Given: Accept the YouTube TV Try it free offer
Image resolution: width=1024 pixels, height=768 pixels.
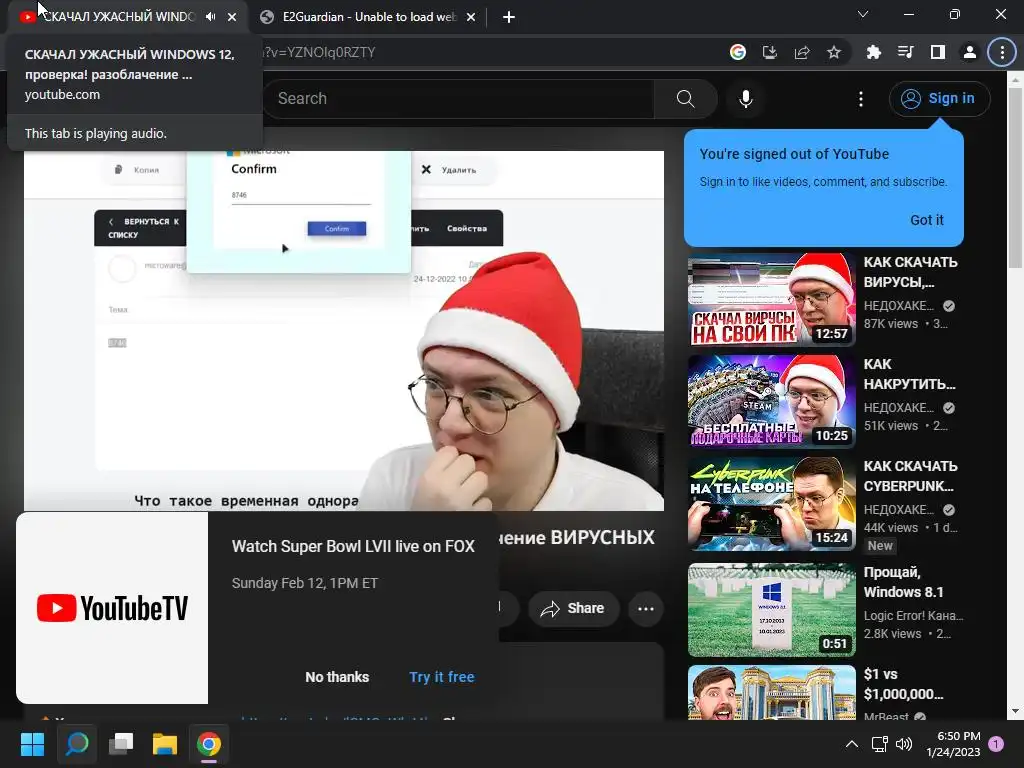Looking at the screenshot, I should [x=442, y=677].
